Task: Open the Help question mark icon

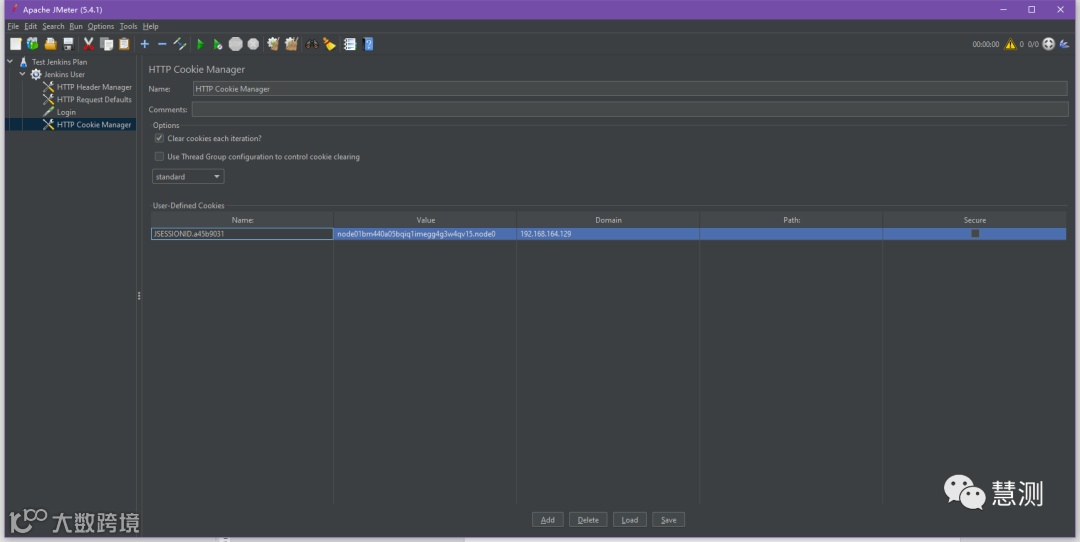Action: click(368, 44)
